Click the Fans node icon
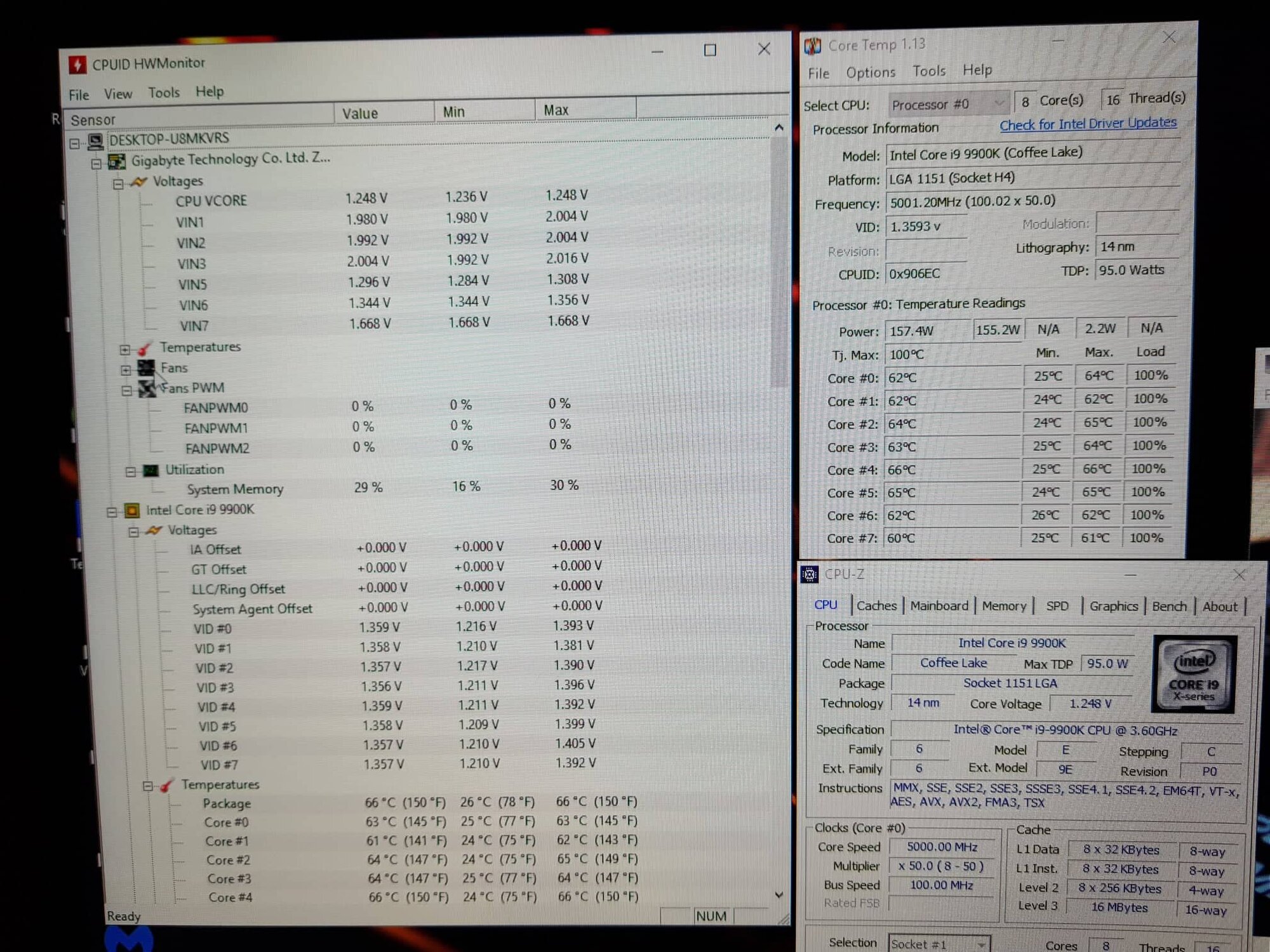This screenshot has height=952, width=1270. click(146, 368)
